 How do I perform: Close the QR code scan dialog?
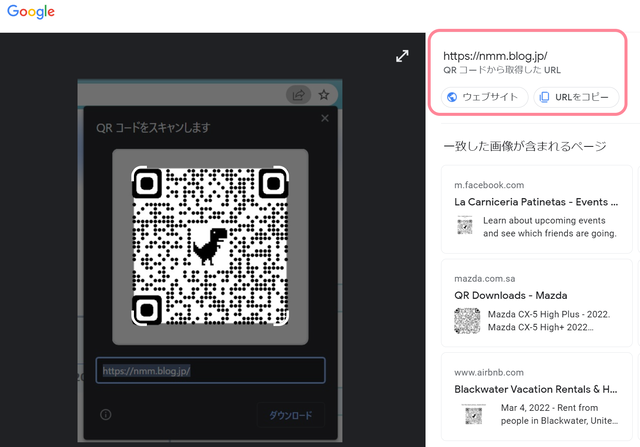[x=325, y=118]
